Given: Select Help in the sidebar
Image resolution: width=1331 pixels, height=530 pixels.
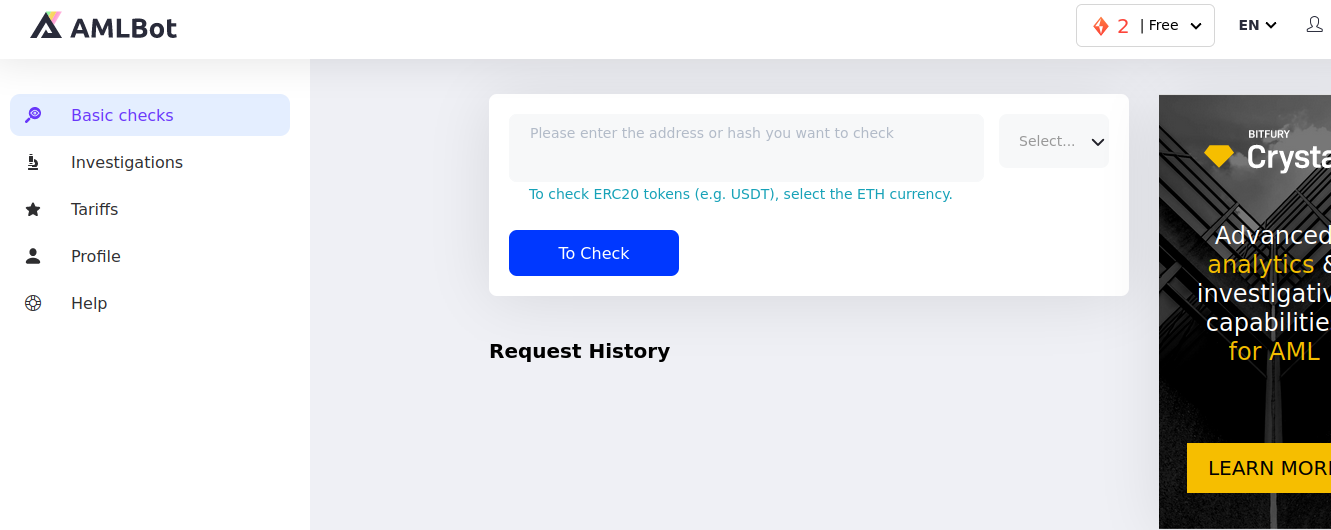Looking at the screenshot, I should point(89,303).
